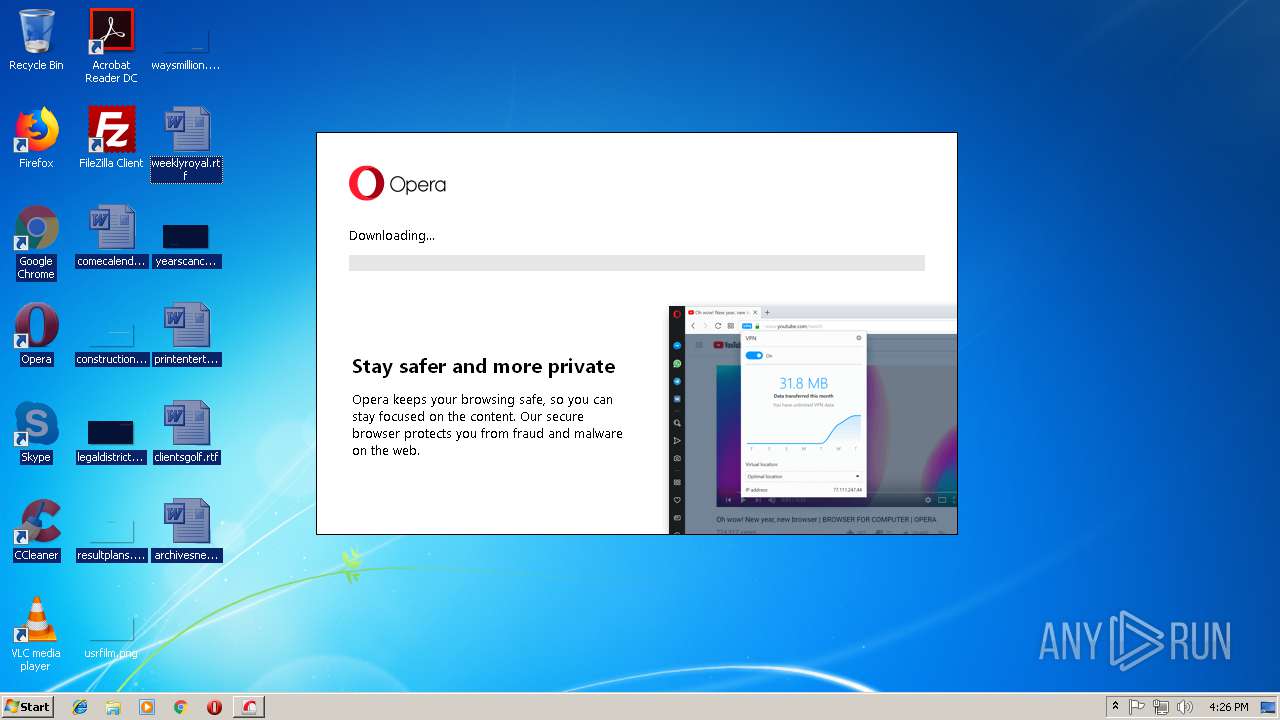Open Firefox desktop shortcut
This screenshot has width=1280, height=720.
pos(36,138)
